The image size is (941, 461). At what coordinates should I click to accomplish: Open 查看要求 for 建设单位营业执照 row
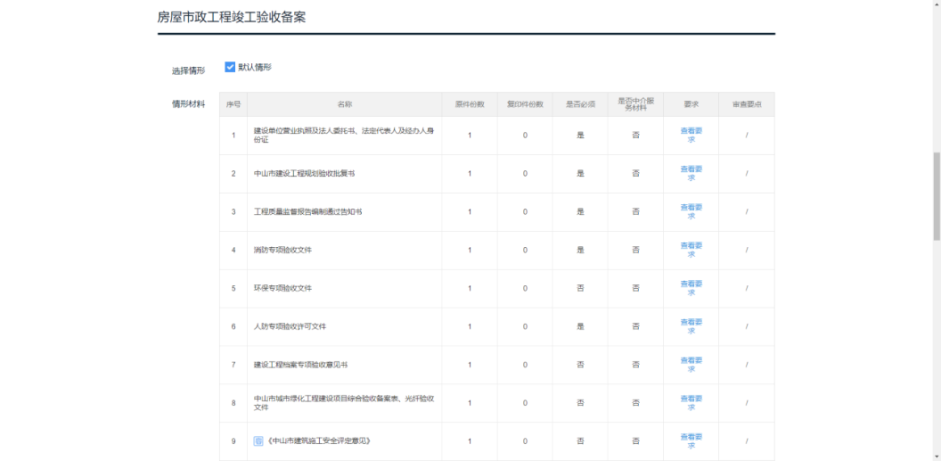pyautogui.click(x=690, y=135)
